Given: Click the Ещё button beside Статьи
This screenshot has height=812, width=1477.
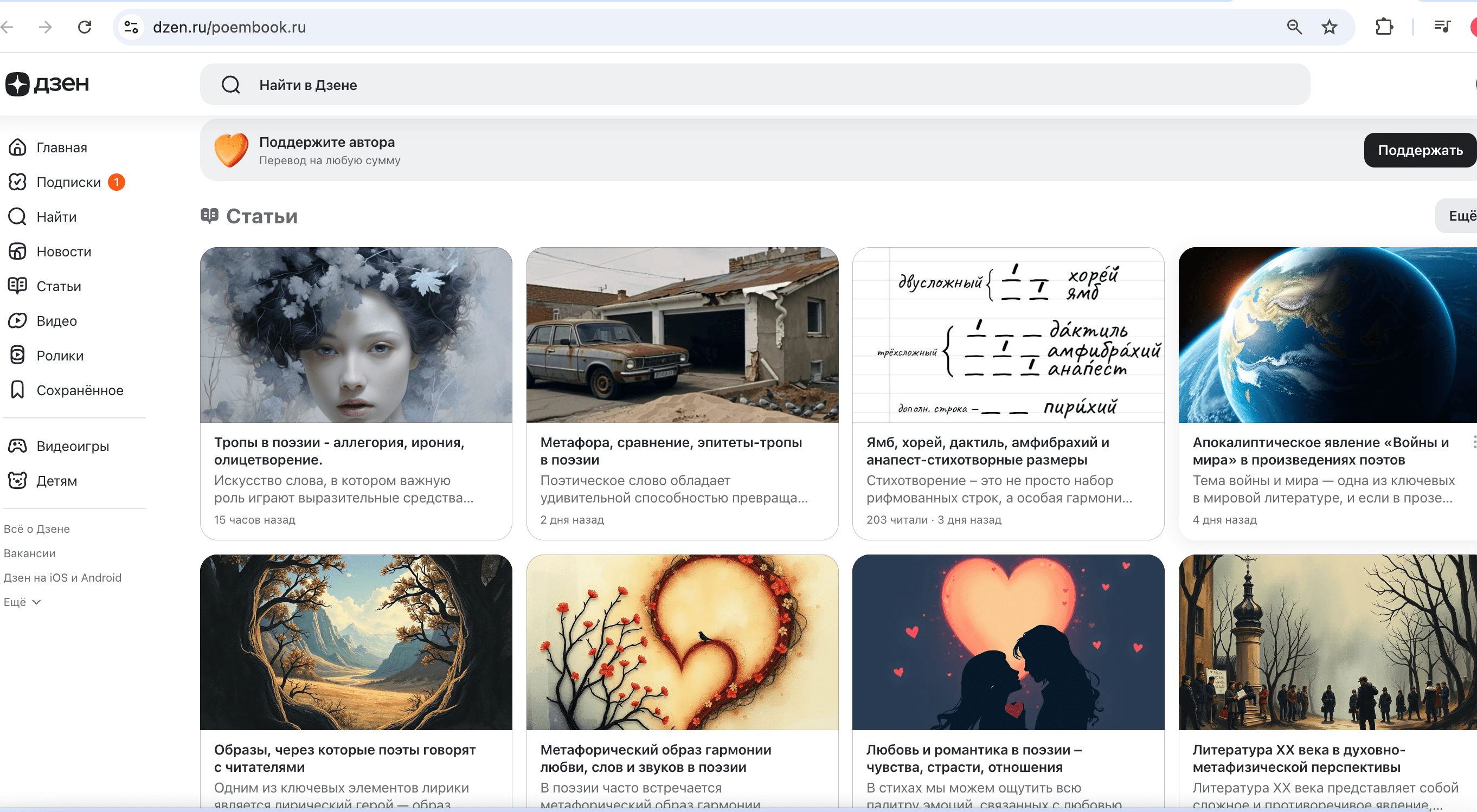Looking at the screenshot, I should coord(1460,216).
